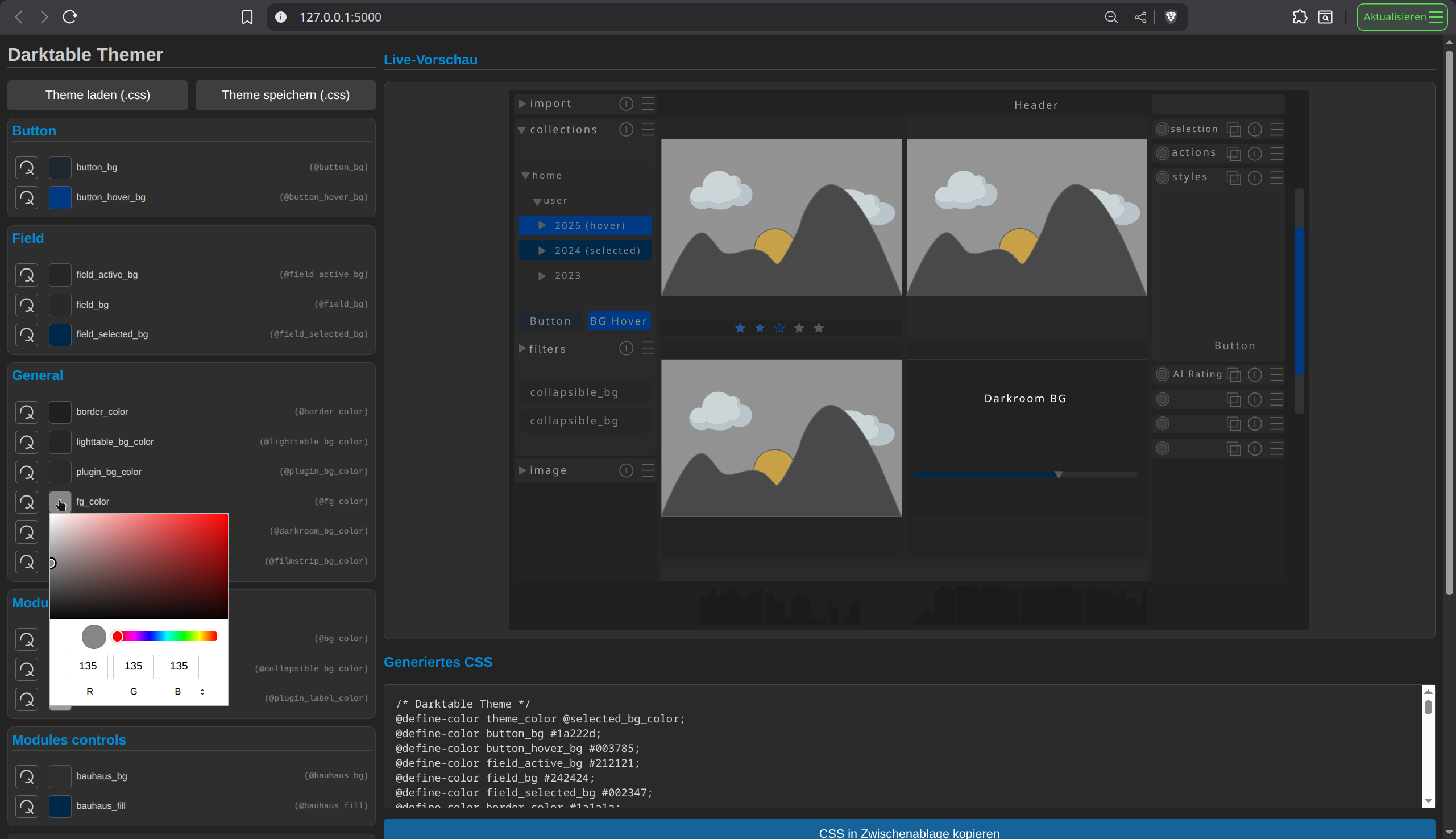Open hamburger menu of collections module
The image size is (1456, 839).
click(x=648, y=130)
